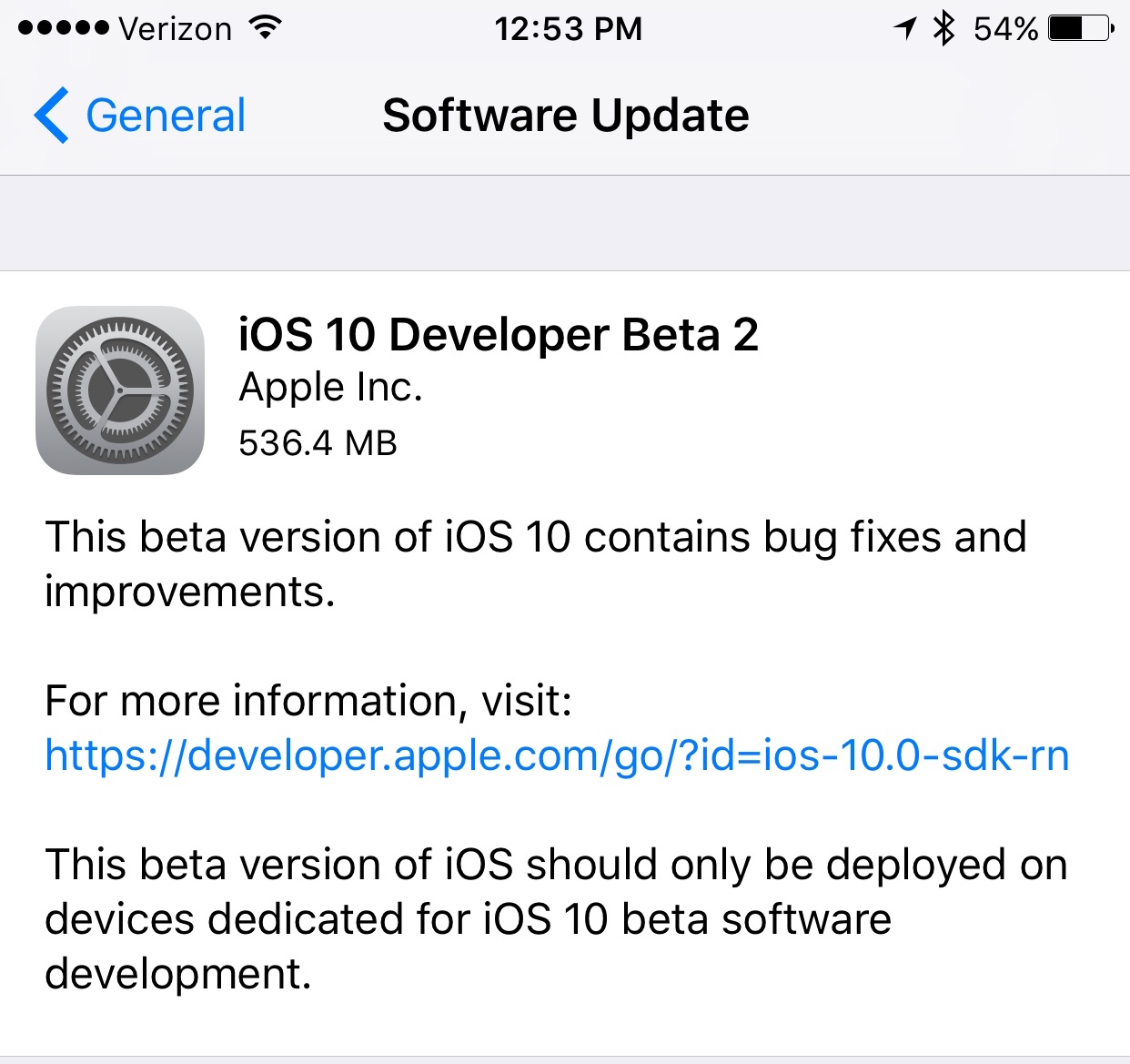Screen dimensions: 1130x1064
Task: Tap the Wi-Fi signal icon
Action: (x=264, y=27)
